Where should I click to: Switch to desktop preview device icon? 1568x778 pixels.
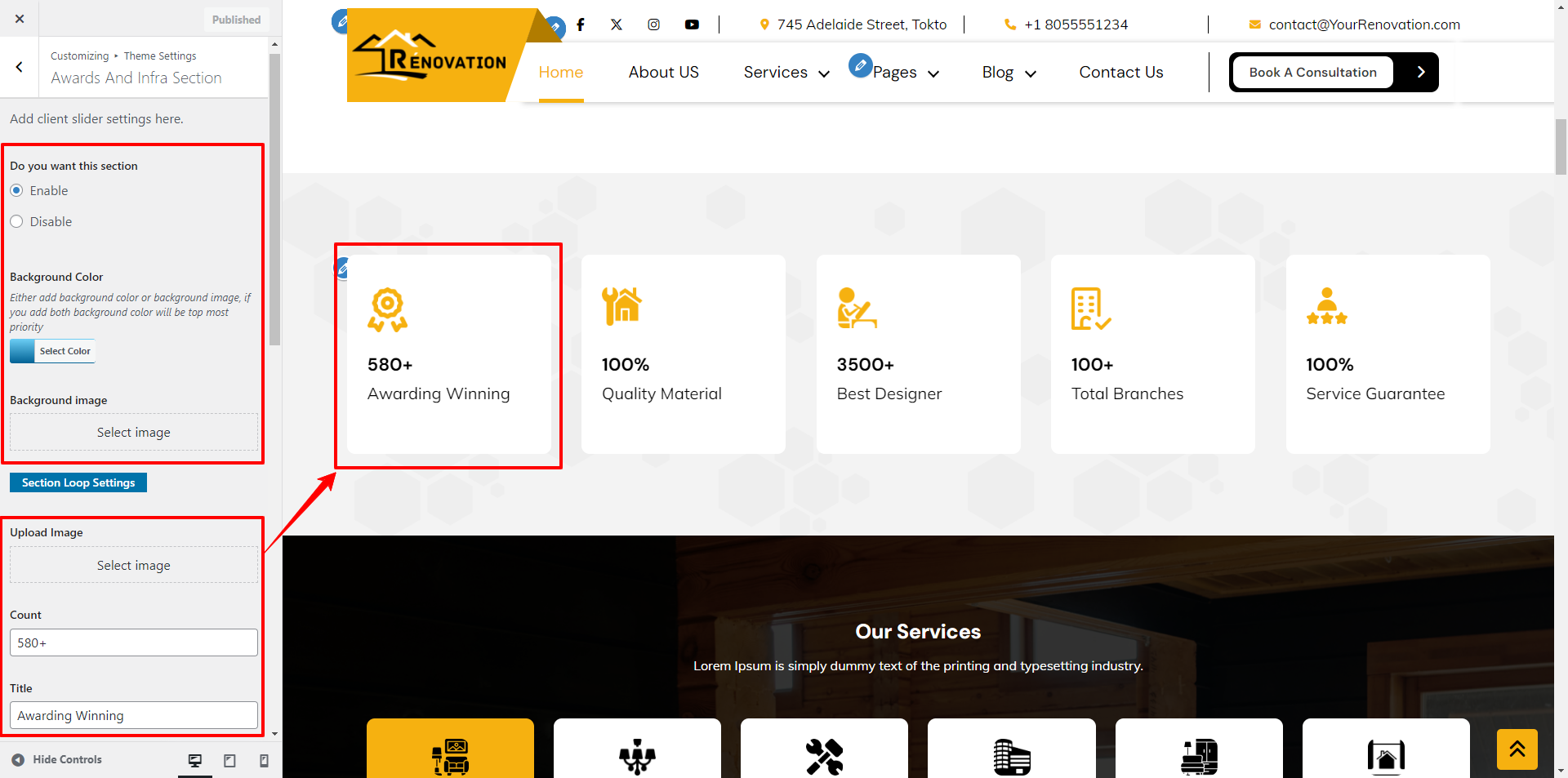[x=195, y=760]
